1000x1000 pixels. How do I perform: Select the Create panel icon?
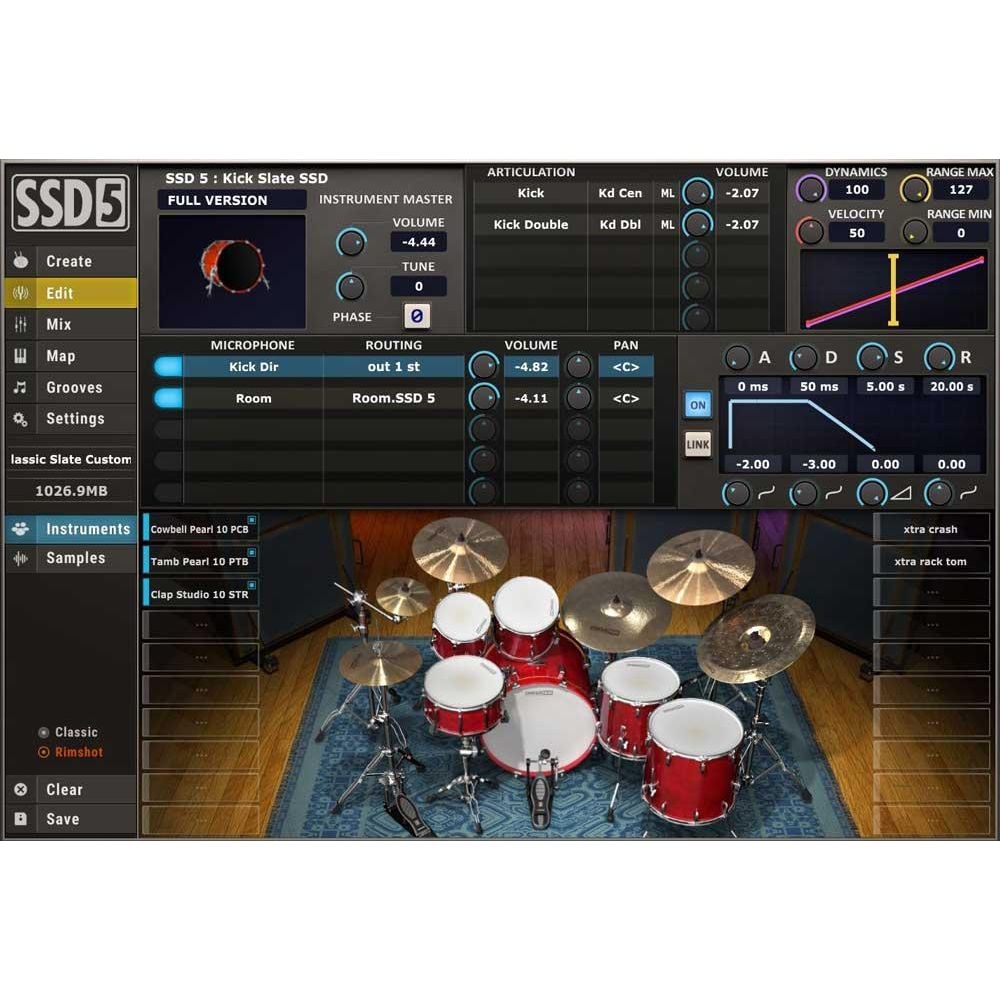coord(21,261)
